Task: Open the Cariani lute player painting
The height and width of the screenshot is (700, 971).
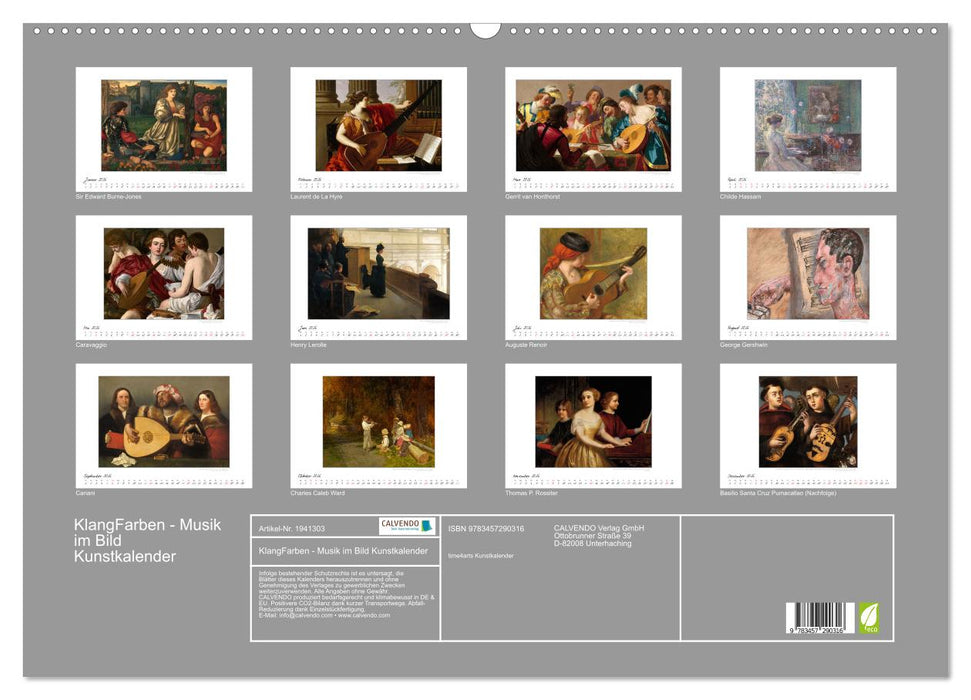Action: [x=163, y=421]
